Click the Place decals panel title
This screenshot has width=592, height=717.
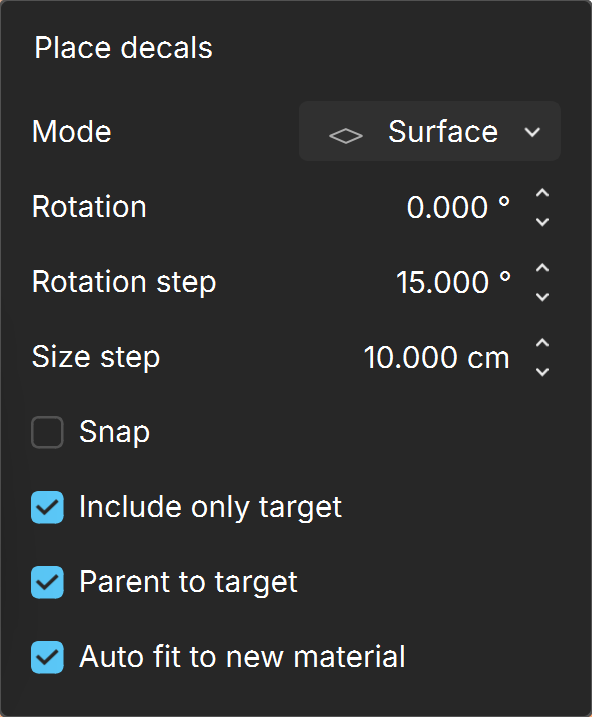tap(123, 48)
